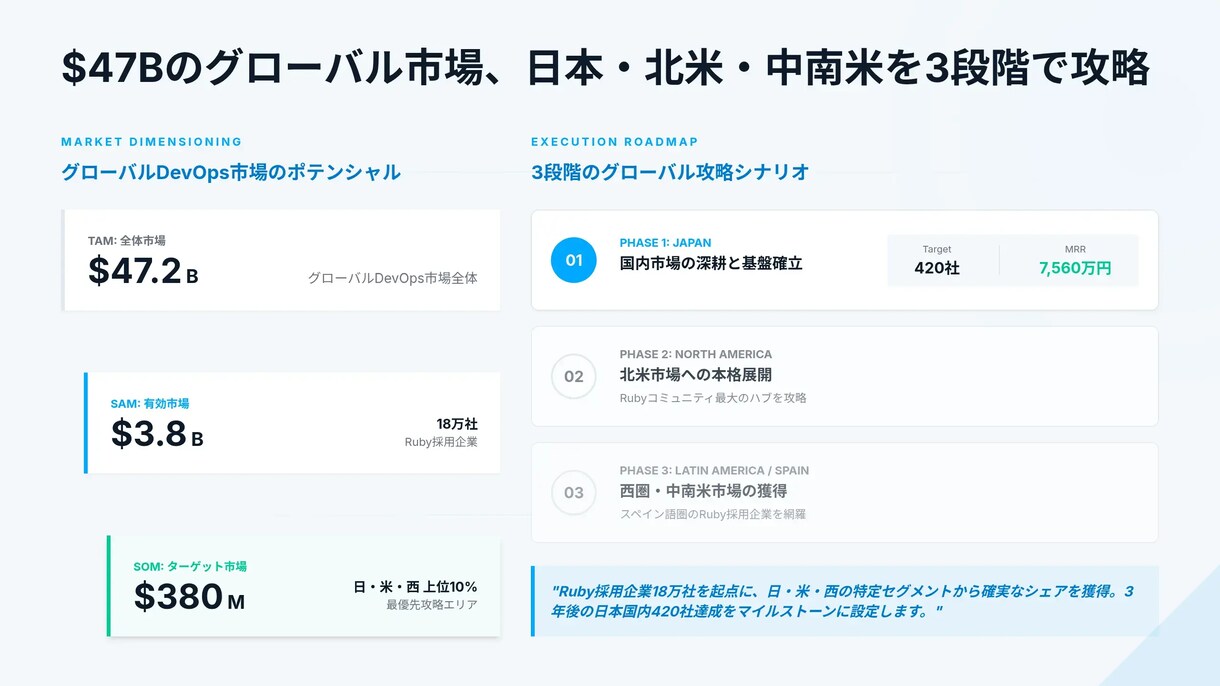Viewport: 1220px width, 686px height.
Task: Select heading 3段階のグローバル攻略シナリオ
Action: click(x=670, y=172)
